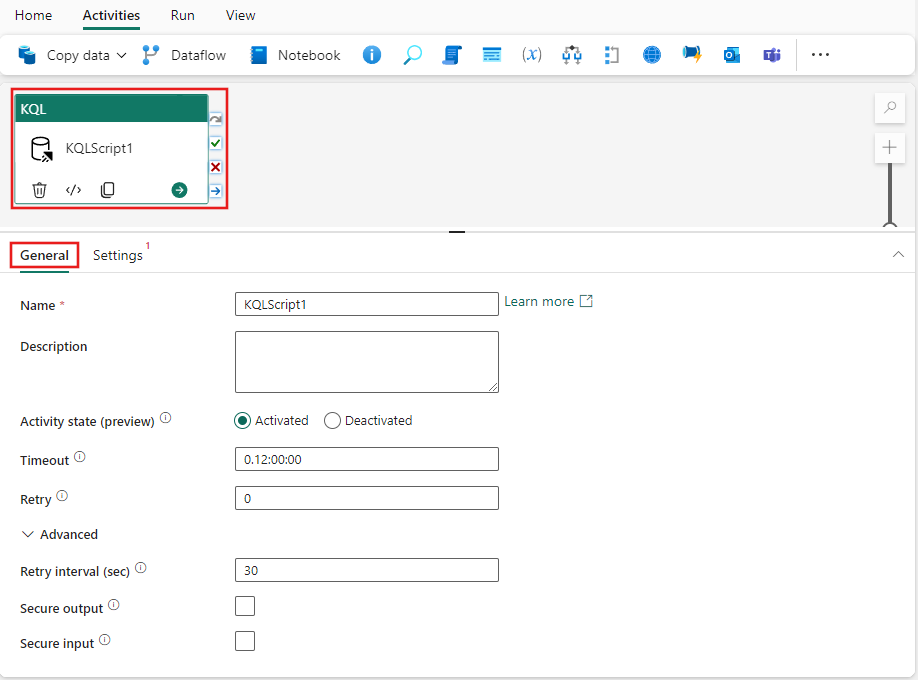Viewport: 918px width, 680px height.
Task: Select the Deactivated radio button
Action: [x=332, y=420]
